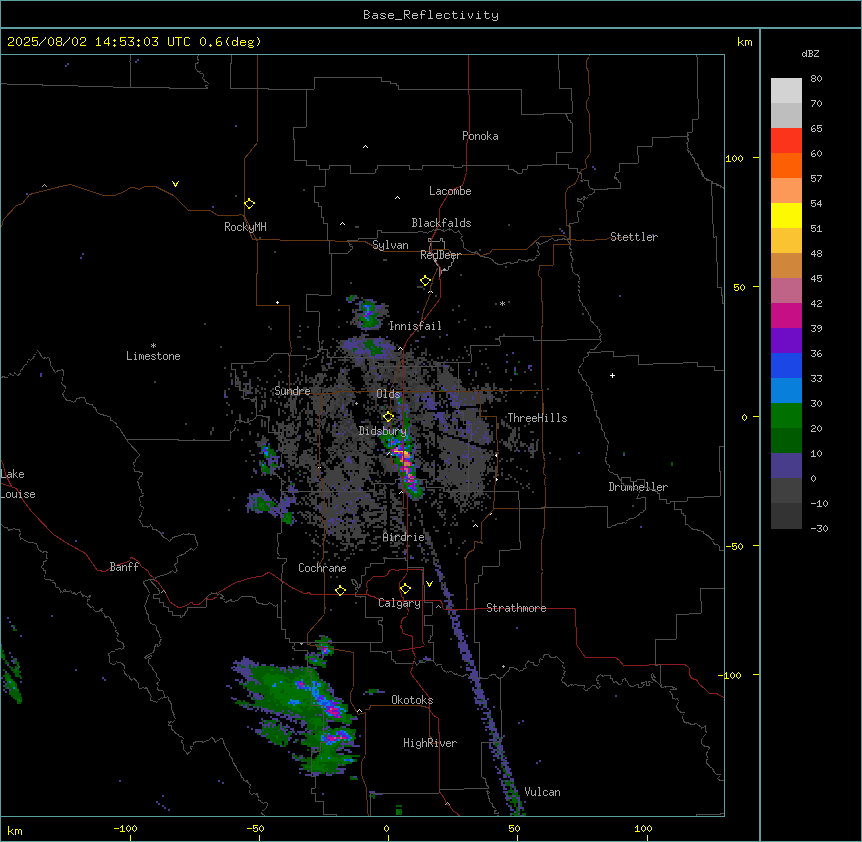Image resolution: width=862 pixels, height=842 pixels.
Task: Click the yellow V marker northeast of Calgary
Action: coord(429,584)
